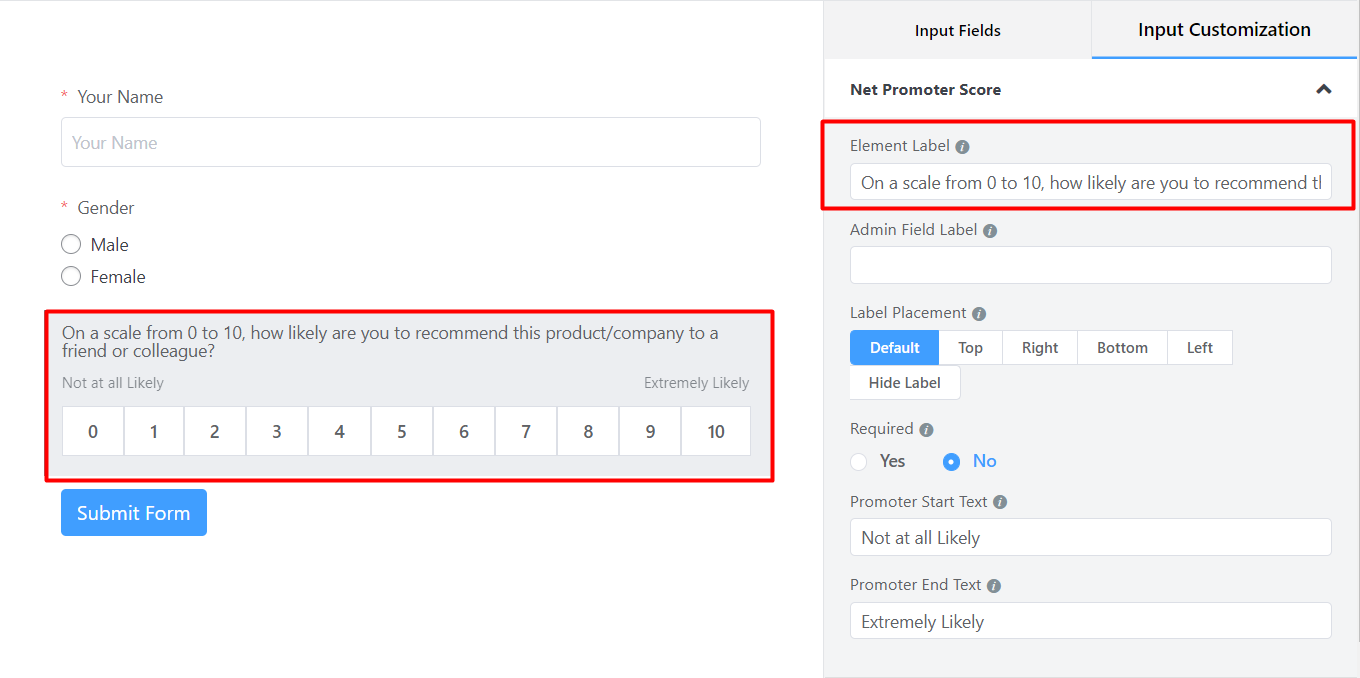Set label placement to Top
The height and width of the screenshot is (678, 1360).
pyautogui.click(x=970, y=347)
